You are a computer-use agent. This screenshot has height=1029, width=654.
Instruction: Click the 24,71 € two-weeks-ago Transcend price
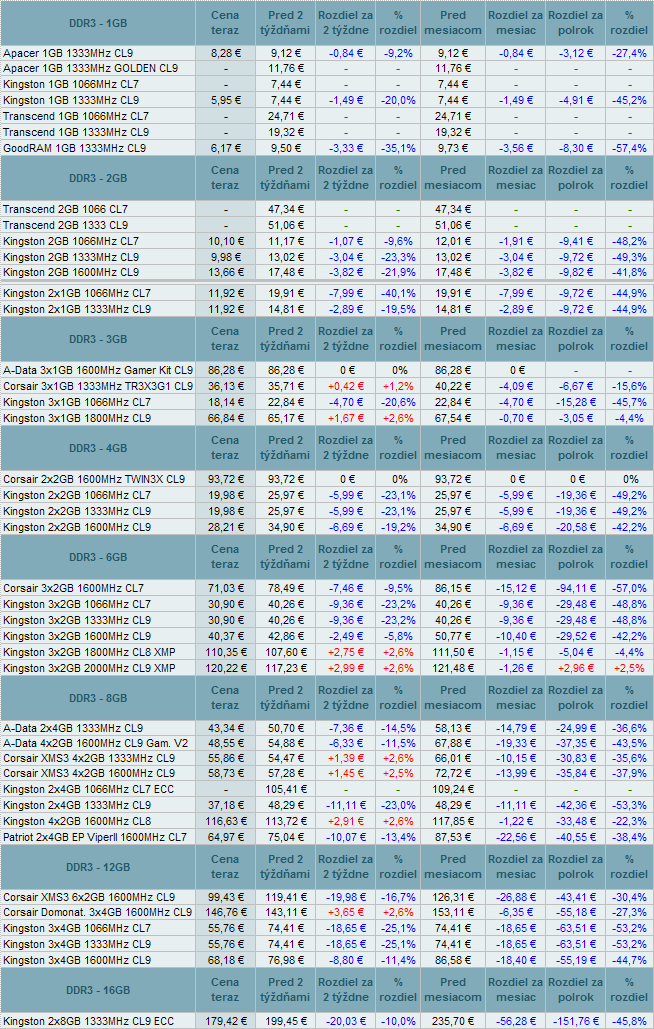[285, 116]
